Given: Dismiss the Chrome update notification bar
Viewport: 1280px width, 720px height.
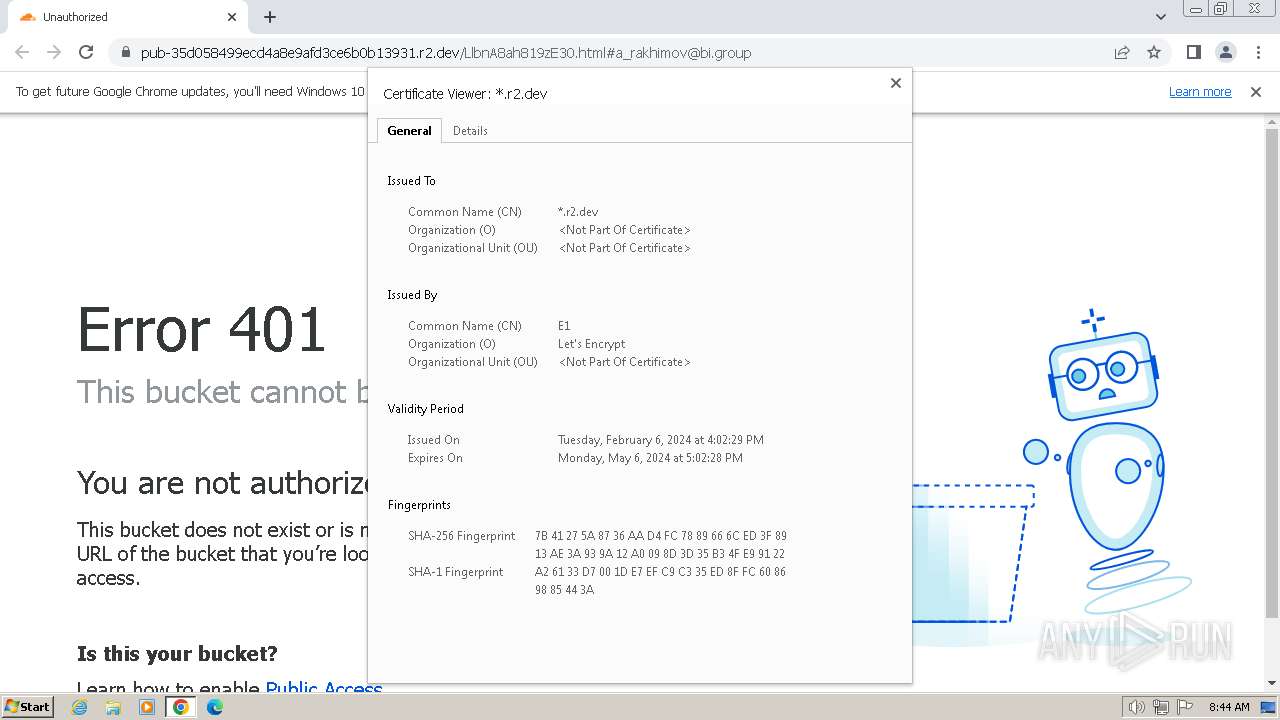Looking at the screenshot, I should click(x=1256, y=91).
